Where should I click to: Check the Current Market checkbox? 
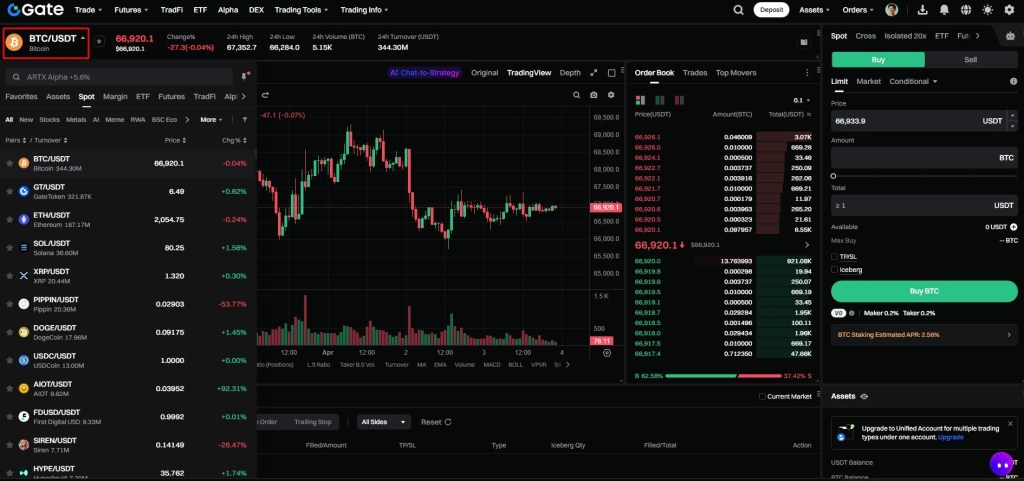pos(762,396)
